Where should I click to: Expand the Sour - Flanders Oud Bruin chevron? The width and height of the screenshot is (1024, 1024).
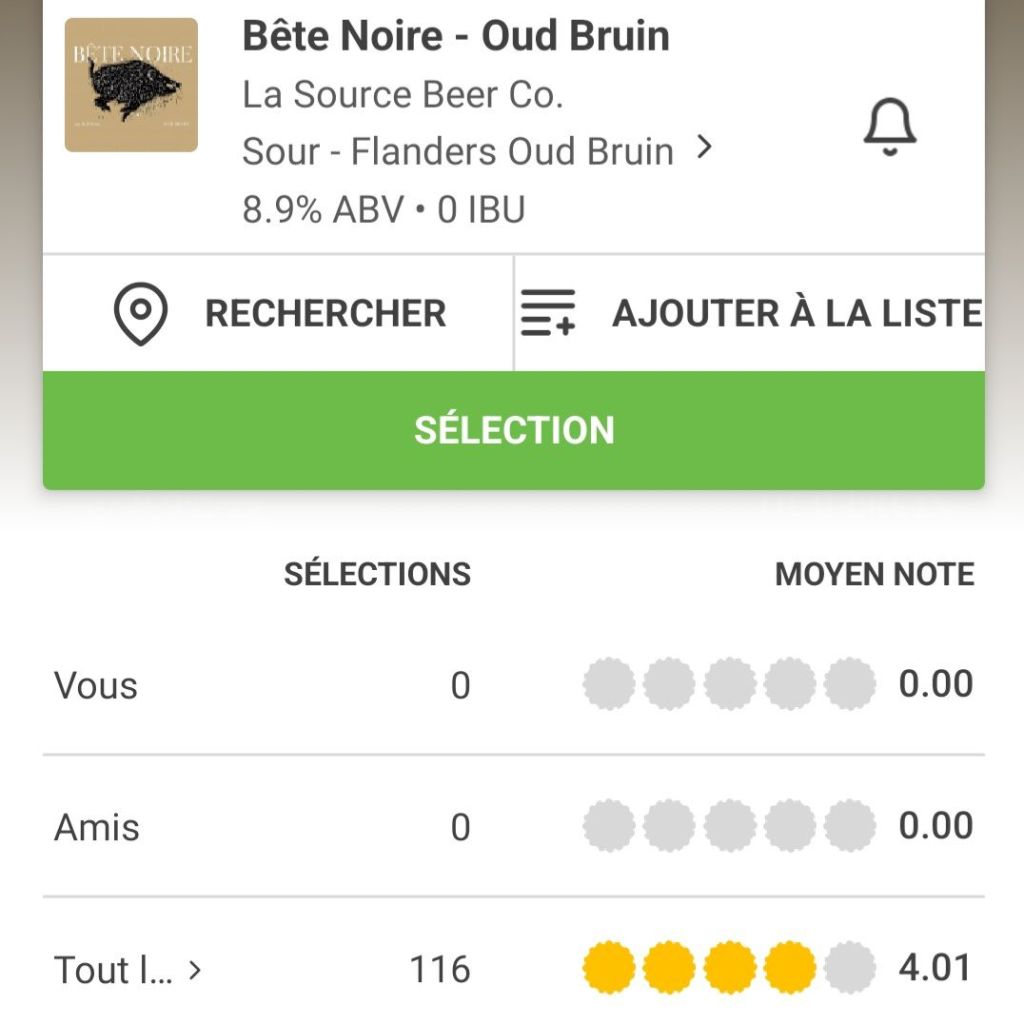[705, 149]
